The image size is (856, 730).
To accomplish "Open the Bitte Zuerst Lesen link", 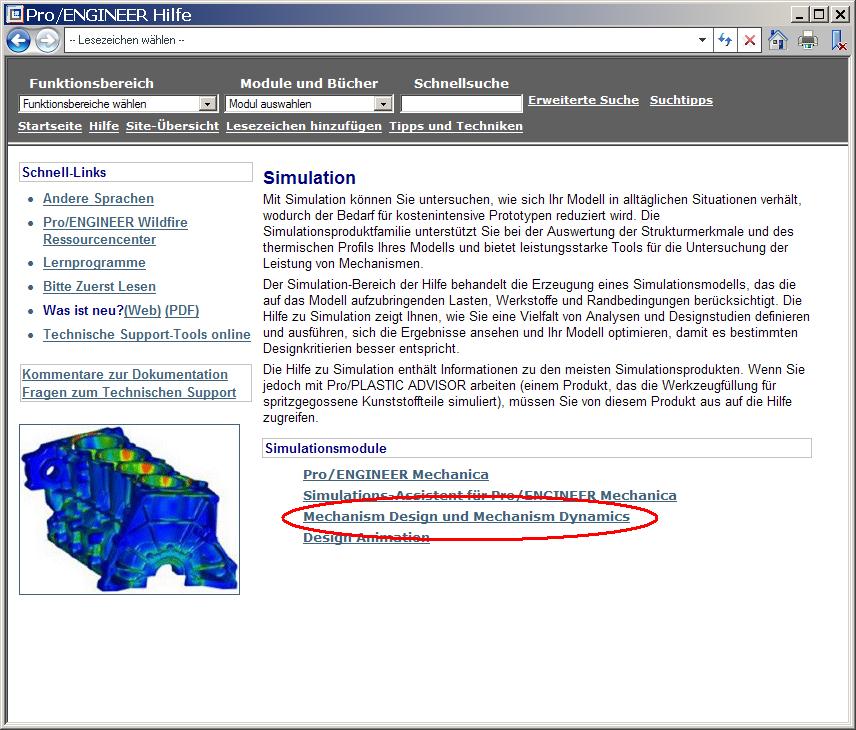I will 99,287.
